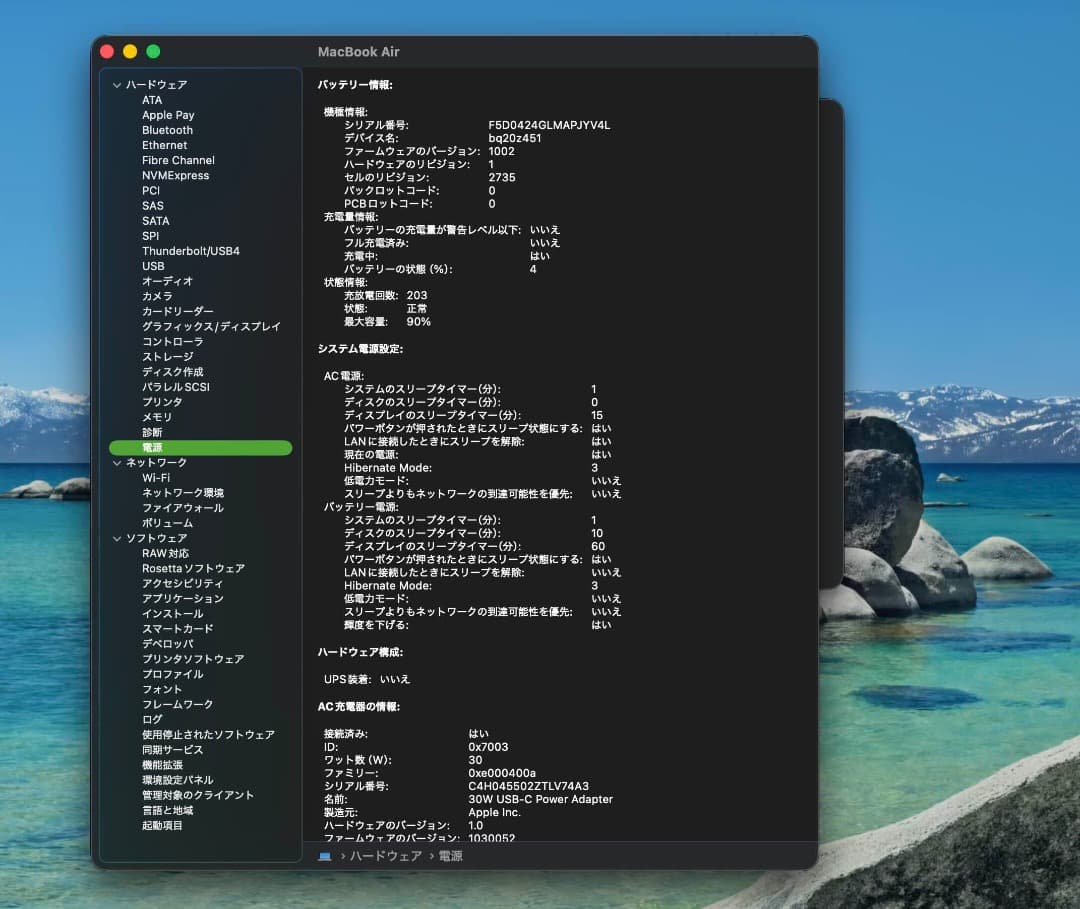
Task: Open the Thunderbolt/USB4 entry
Action: [190, 251]
